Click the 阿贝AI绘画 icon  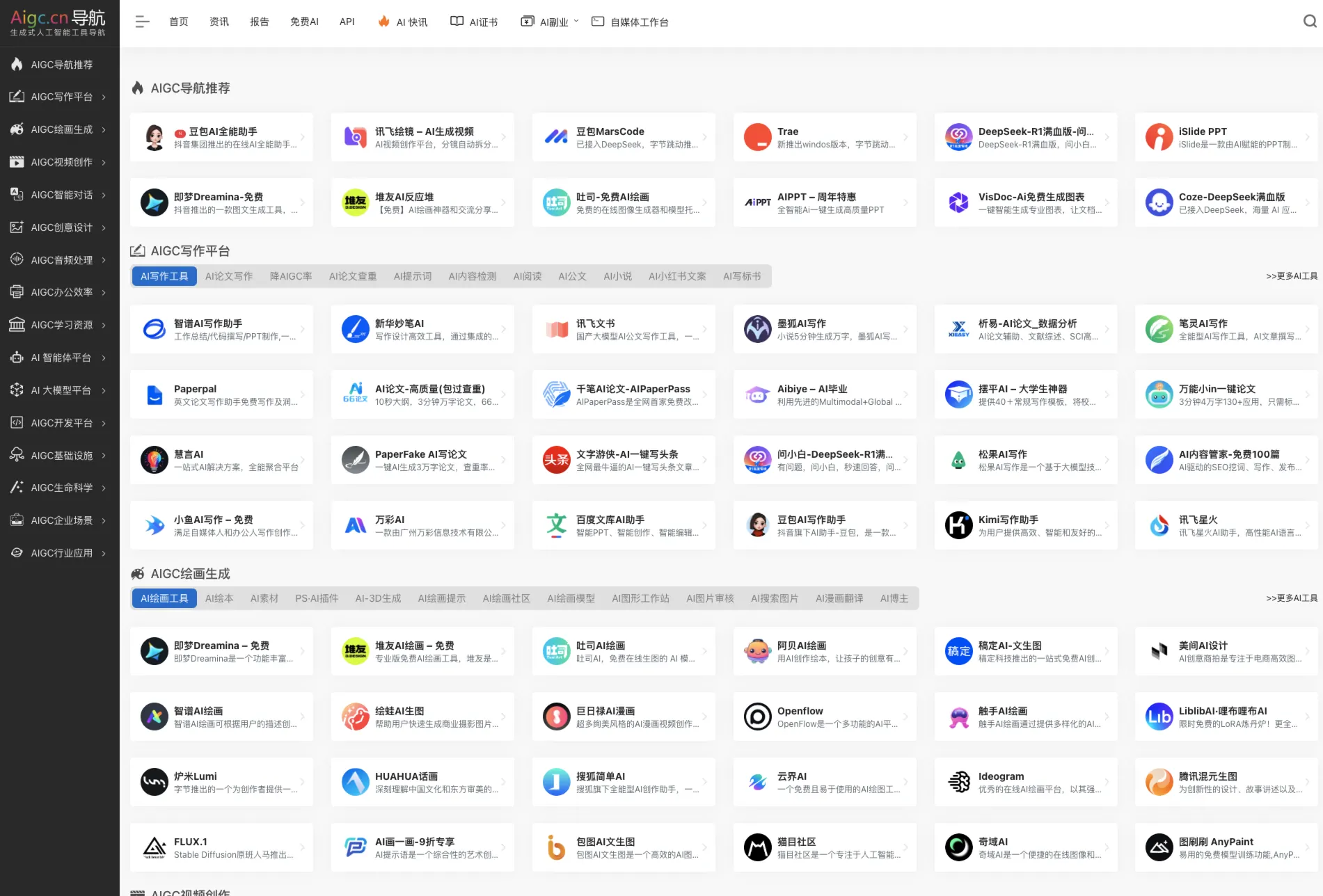758,651
